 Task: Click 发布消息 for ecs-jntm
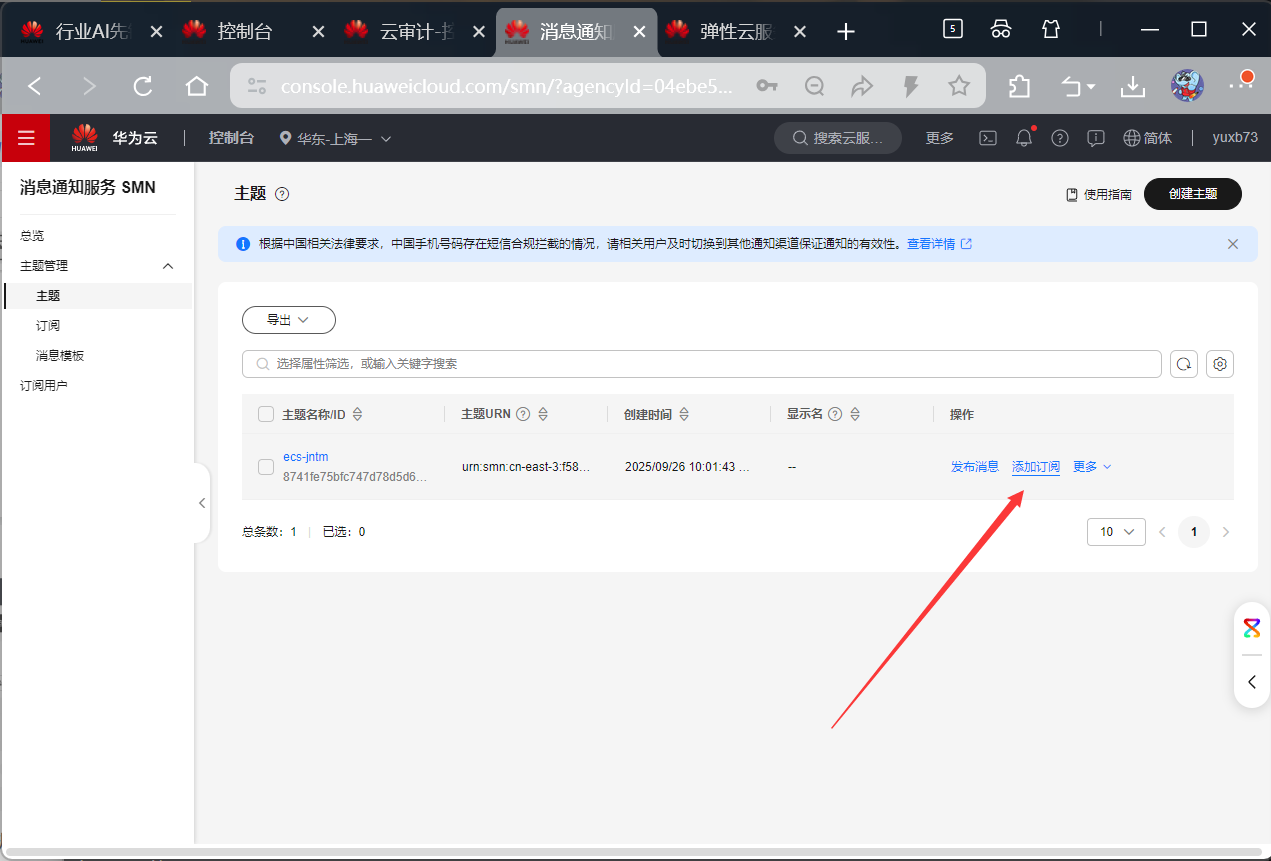[x=975, y=467]
